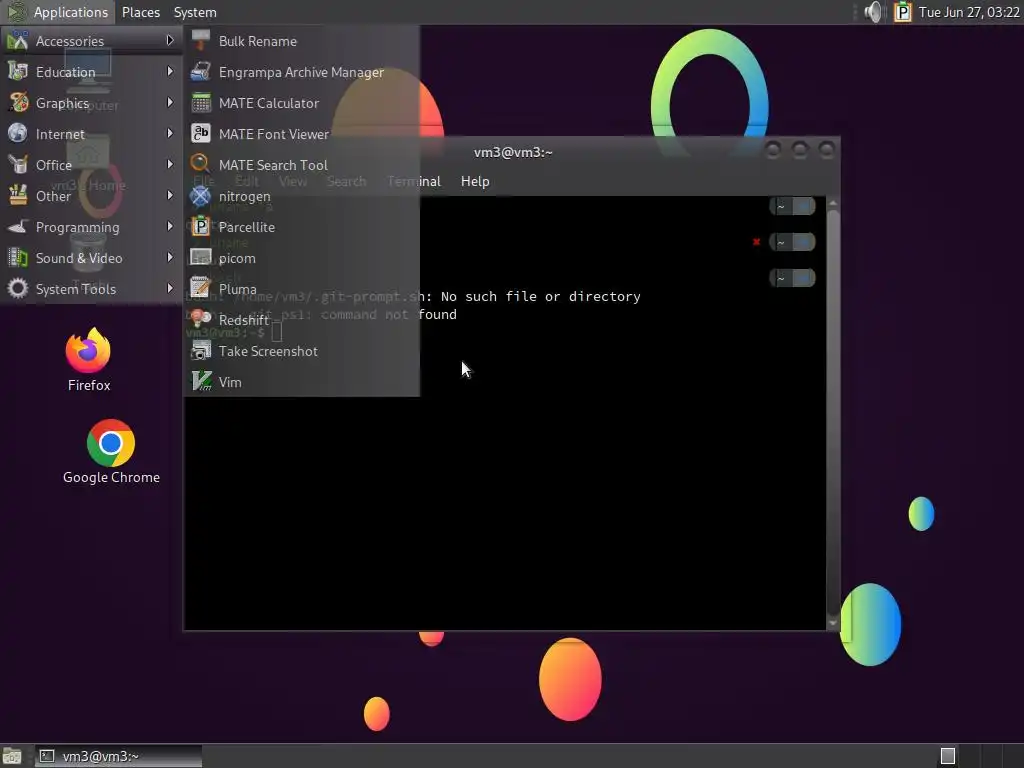Click the Take Screenshot camera icon
This screenshot has width=1024, height=768.
pyautogui.click(x=200, y=350)
